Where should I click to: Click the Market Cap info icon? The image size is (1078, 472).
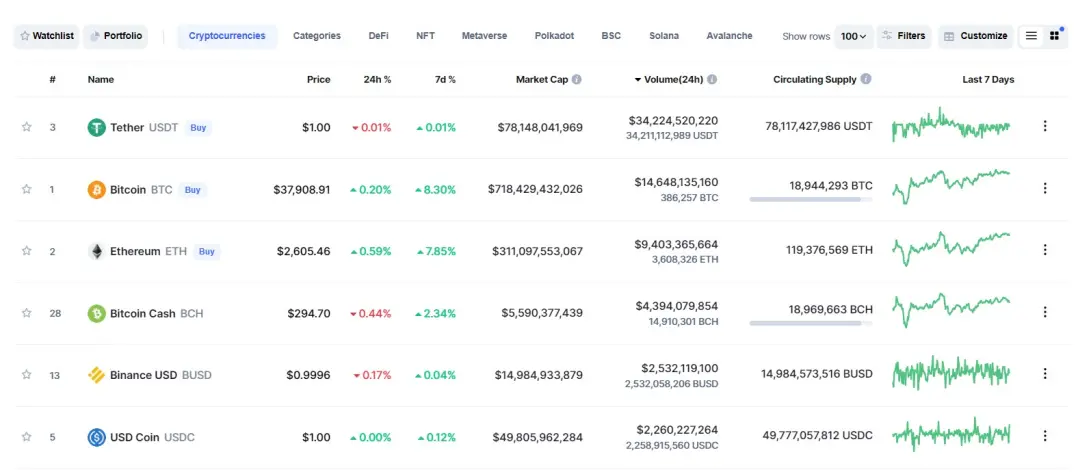(577, 80)
